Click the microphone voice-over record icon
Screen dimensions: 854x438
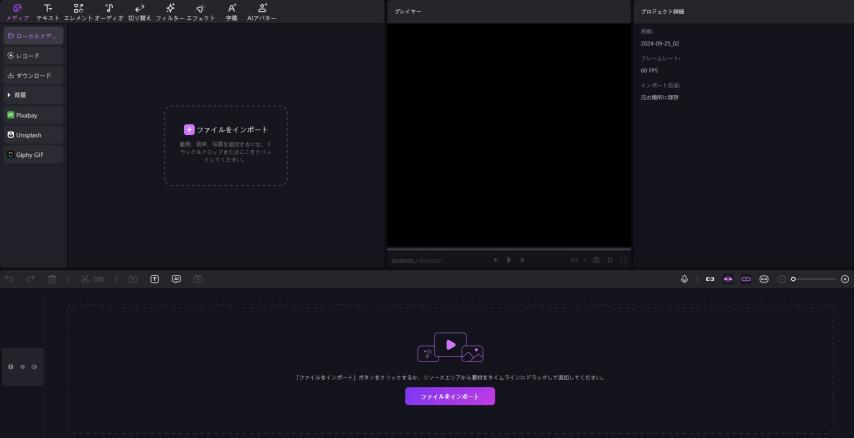point(684,279)
